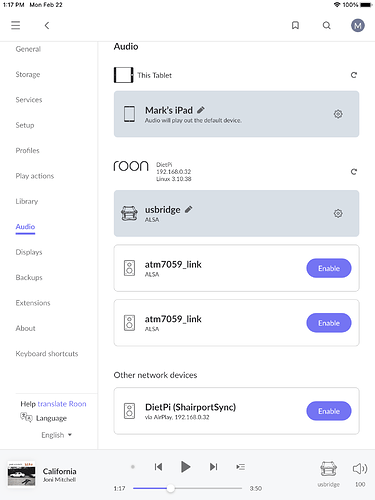Open the English language dropdown
The image size is (375, 500).
(x=56, y=435)
